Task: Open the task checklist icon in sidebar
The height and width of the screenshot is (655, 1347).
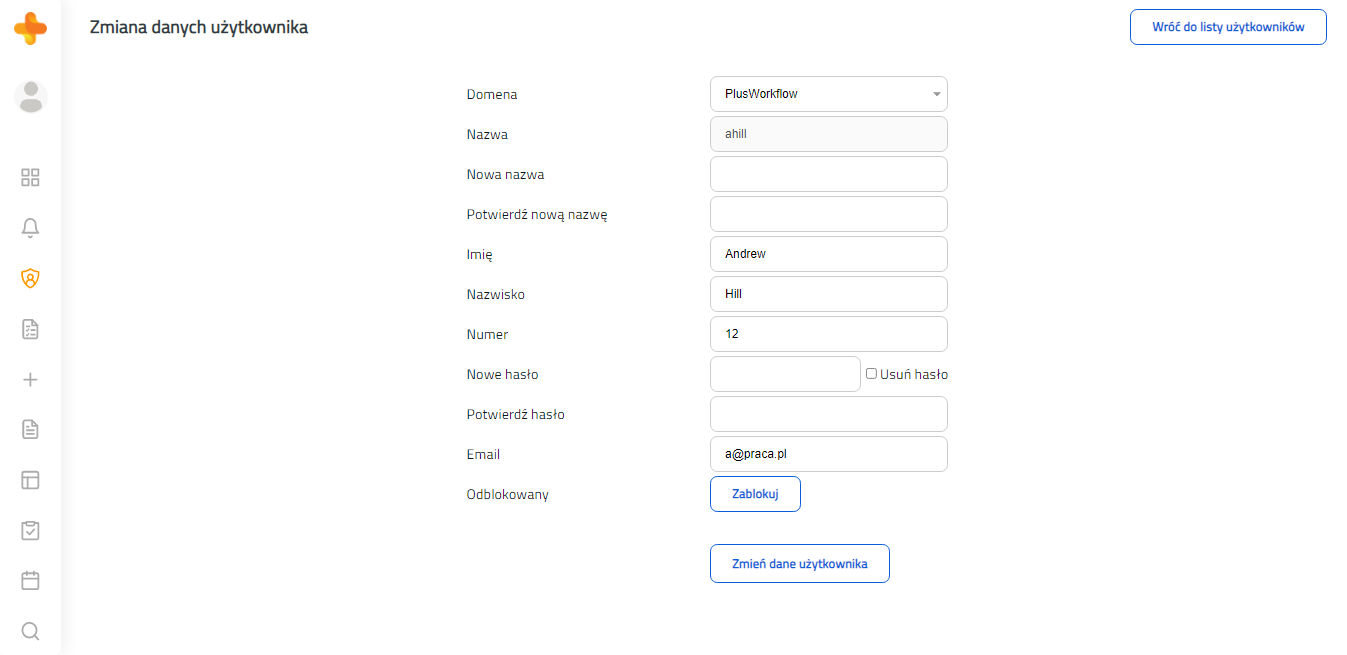Action: pyautogui.click(x=30, y=329)
